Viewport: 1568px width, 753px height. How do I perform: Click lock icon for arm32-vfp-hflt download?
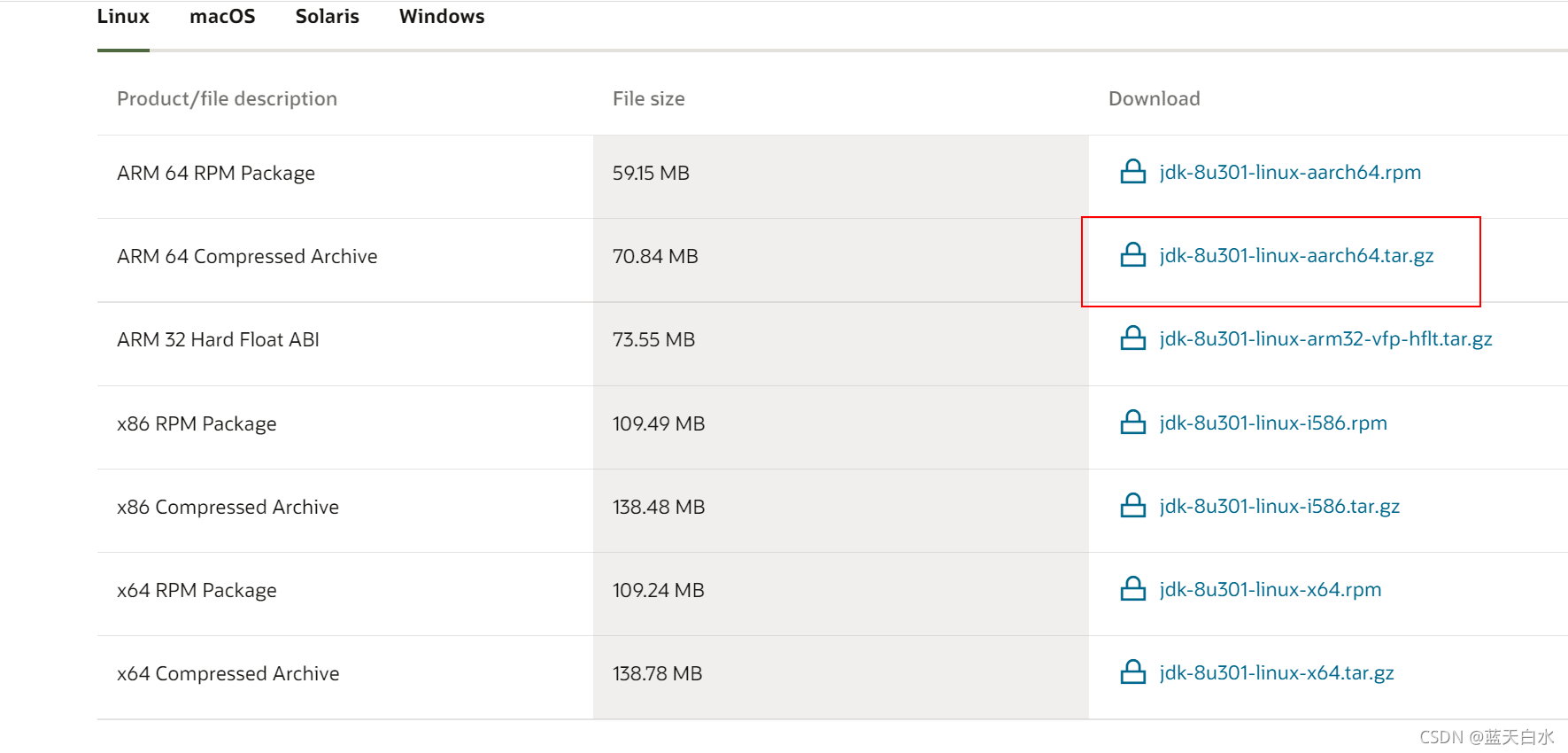point(1133,338)
